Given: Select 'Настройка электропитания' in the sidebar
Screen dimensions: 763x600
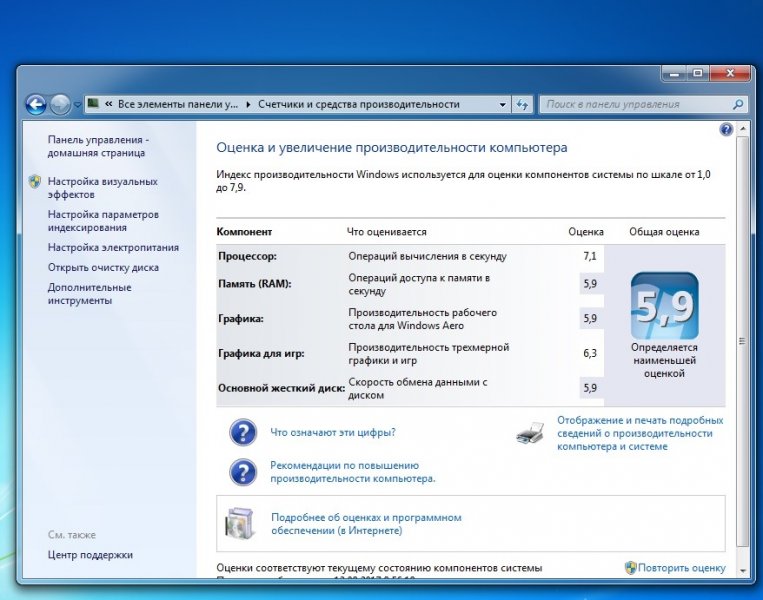Looking at the screenshot, I should tap(113, 247).
